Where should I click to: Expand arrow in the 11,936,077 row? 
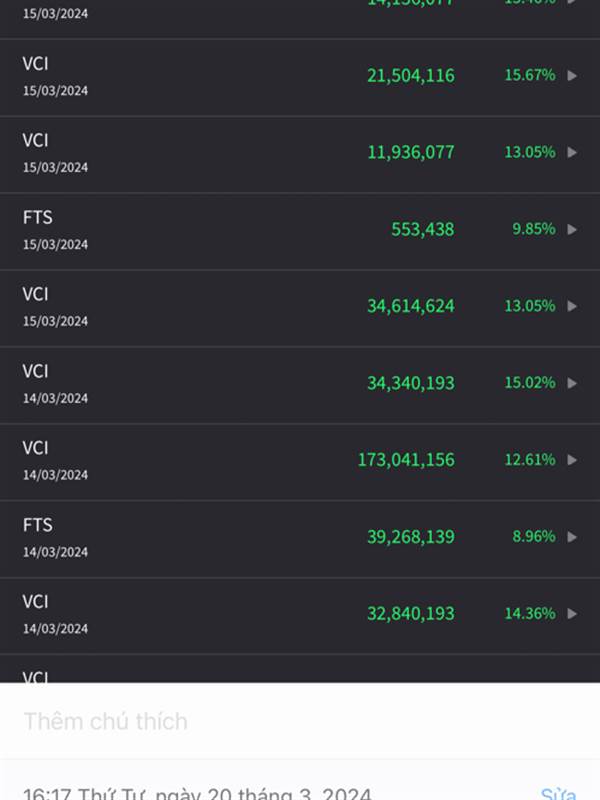point(572,153)
